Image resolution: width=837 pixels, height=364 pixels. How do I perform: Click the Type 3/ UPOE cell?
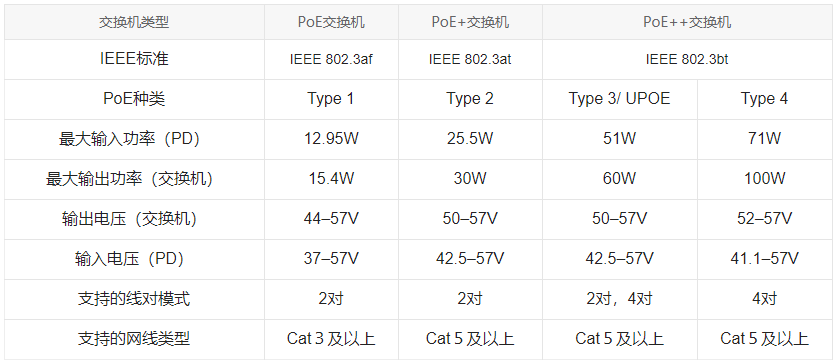tap(619, 99)
